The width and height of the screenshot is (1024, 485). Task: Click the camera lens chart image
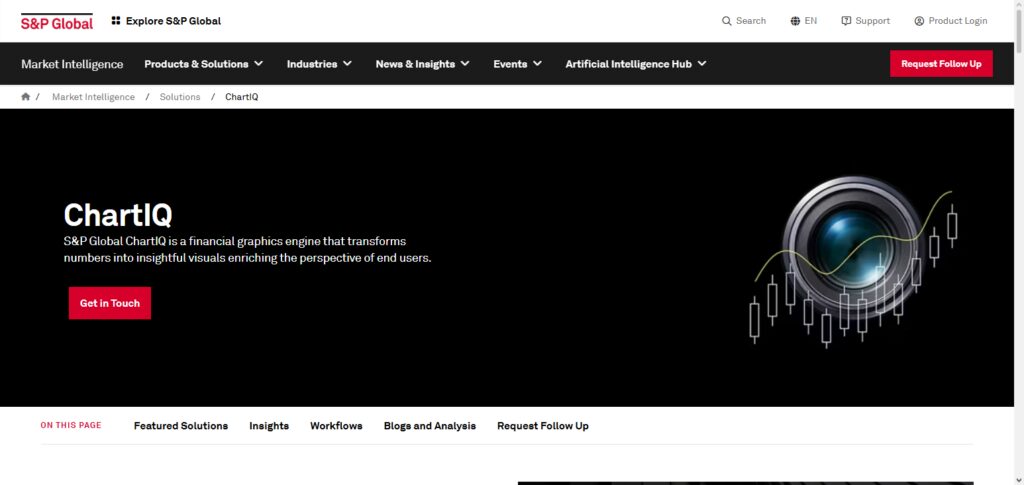point(854,261)
